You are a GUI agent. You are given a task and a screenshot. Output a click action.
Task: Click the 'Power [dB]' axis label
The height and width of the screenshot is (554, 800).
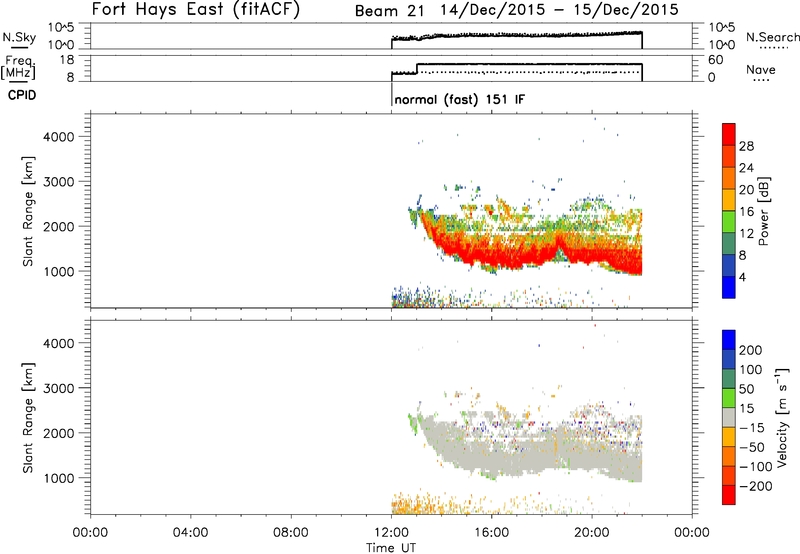[763, 211]
